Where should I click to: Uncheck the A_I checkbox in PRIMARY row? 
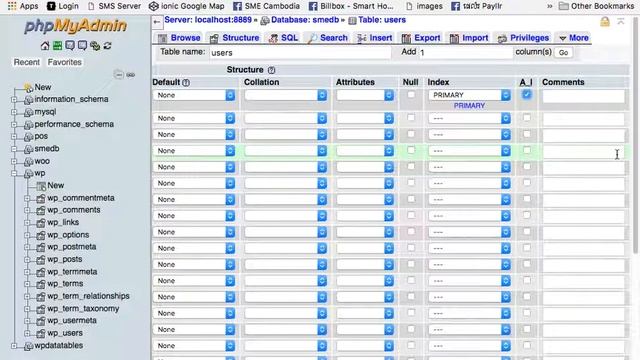click(x=527, y=94)
